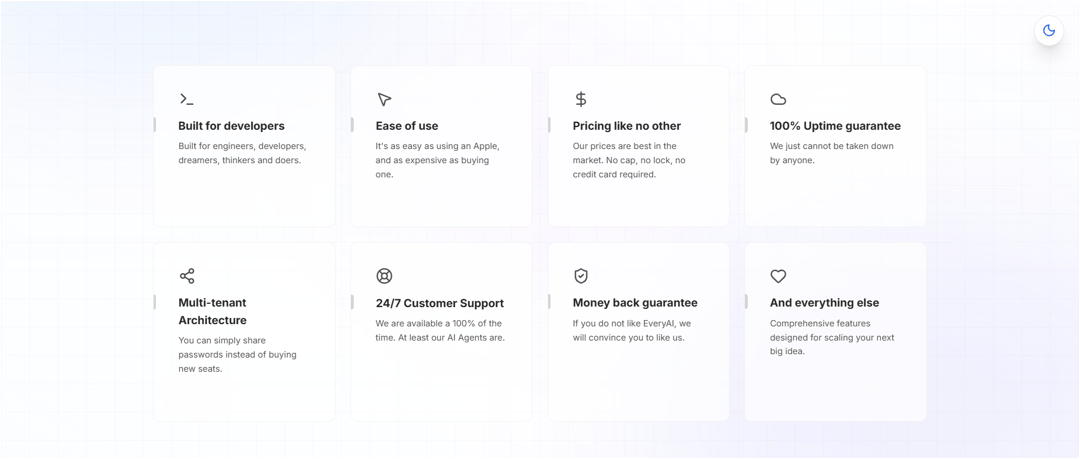Click the share network icon
The height and width of the screenshot is (459, 1080).
(x=187, y=276)
